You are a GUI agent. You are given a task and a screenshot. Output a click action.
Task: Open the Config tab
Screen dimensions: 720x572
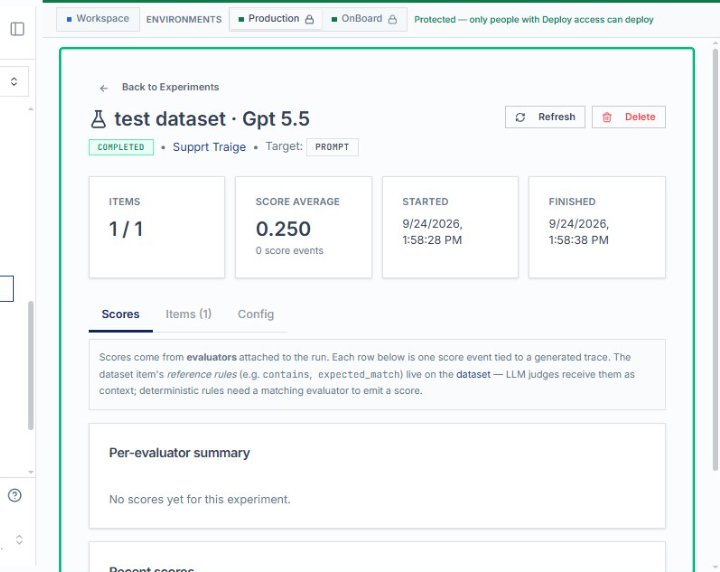256,314
